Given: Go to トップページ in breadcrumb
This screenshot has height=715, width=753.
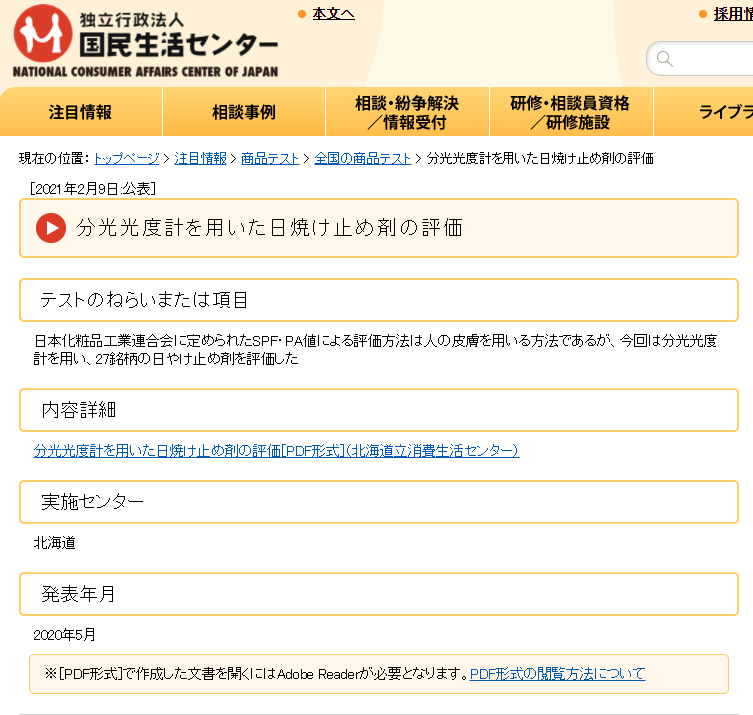Looking at the screenshot, I should pyautogui.click(x=127, y=158).
